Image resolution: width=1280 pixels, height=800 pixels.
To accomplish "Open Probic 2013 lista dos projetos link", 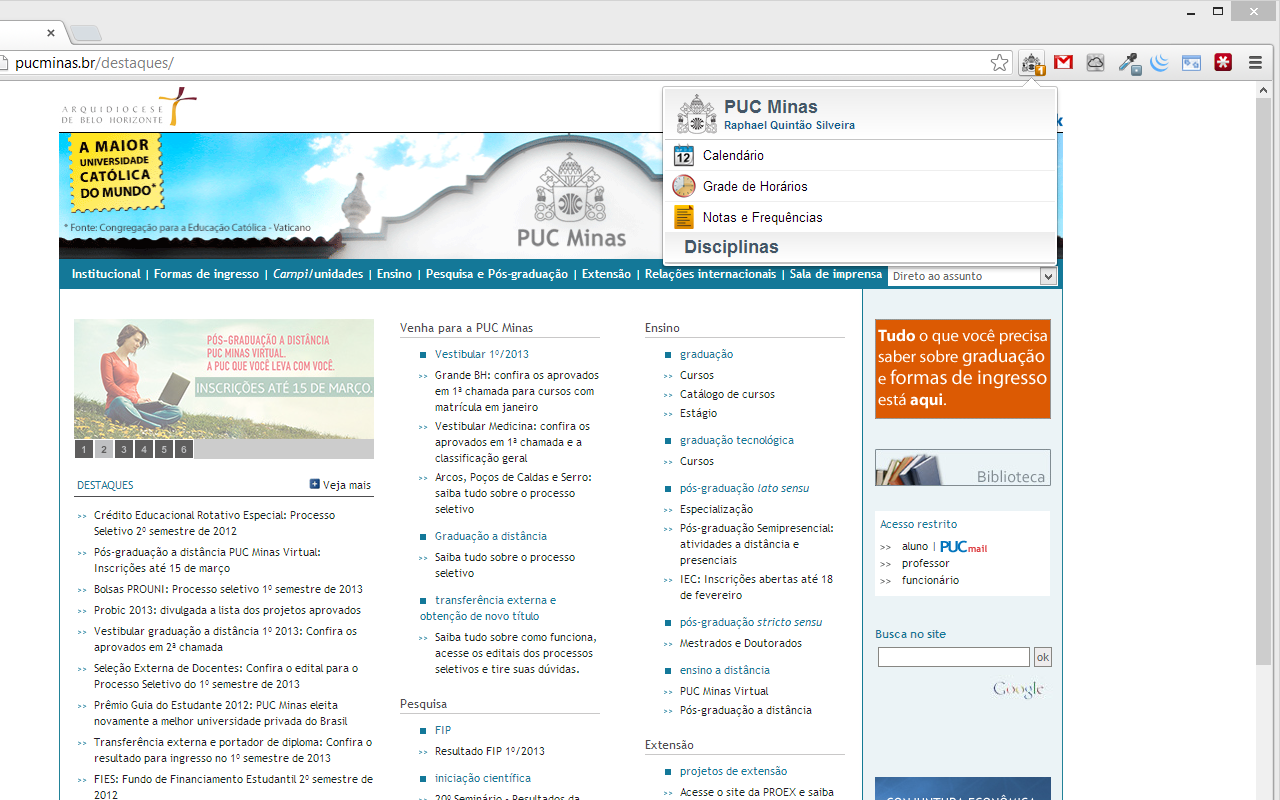I will [227, 610].
